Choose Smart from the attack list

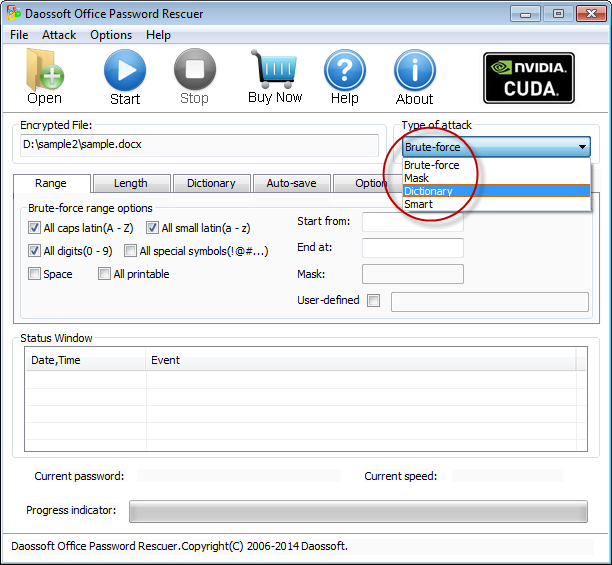[496, 204]
